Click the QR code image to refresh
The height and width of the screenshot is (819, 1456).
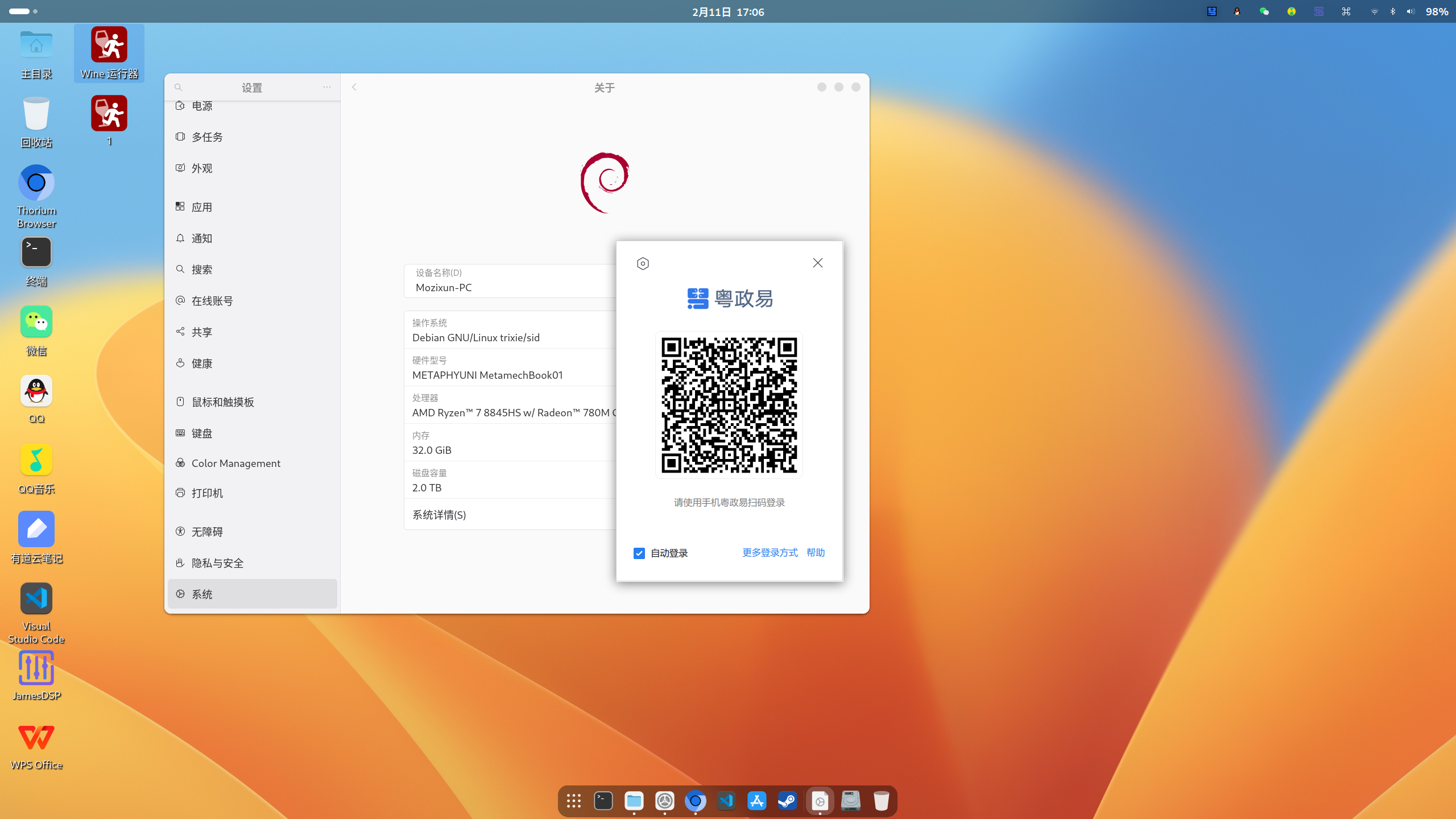[x=729, y=405]
